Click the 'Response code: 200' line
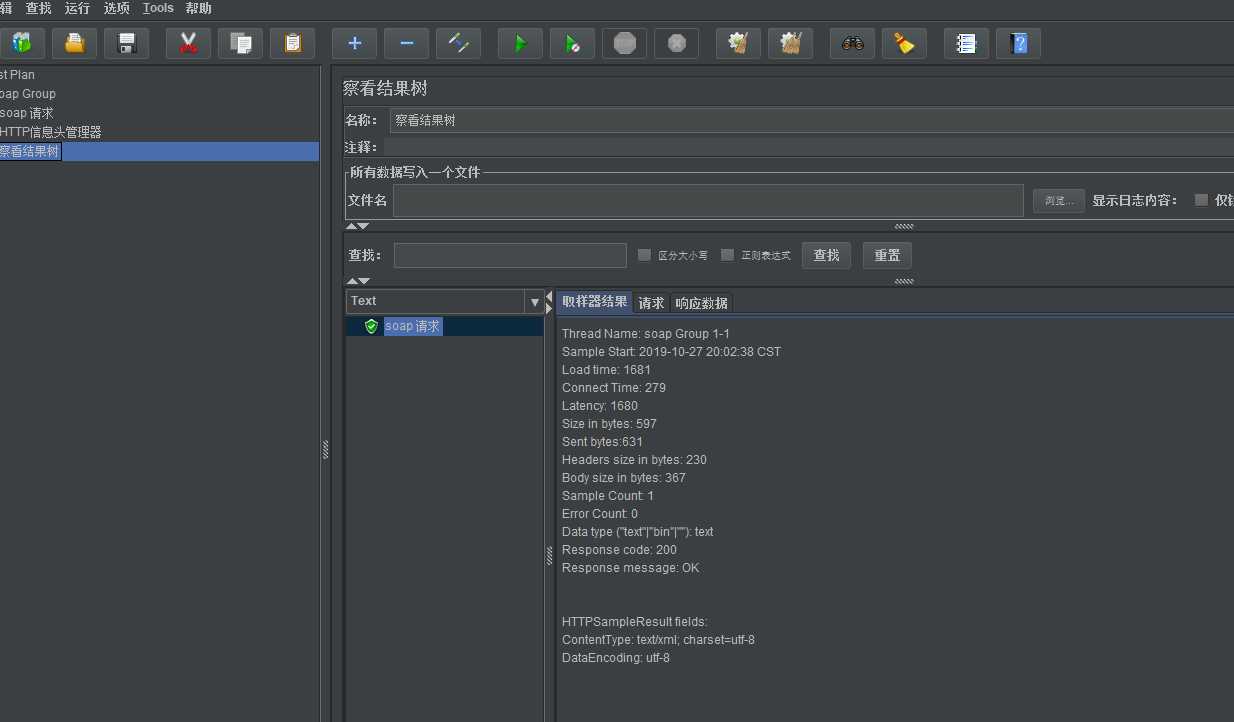Image resolution: width=1234 pixels, height=722 pixels. [x=619, y=550]
